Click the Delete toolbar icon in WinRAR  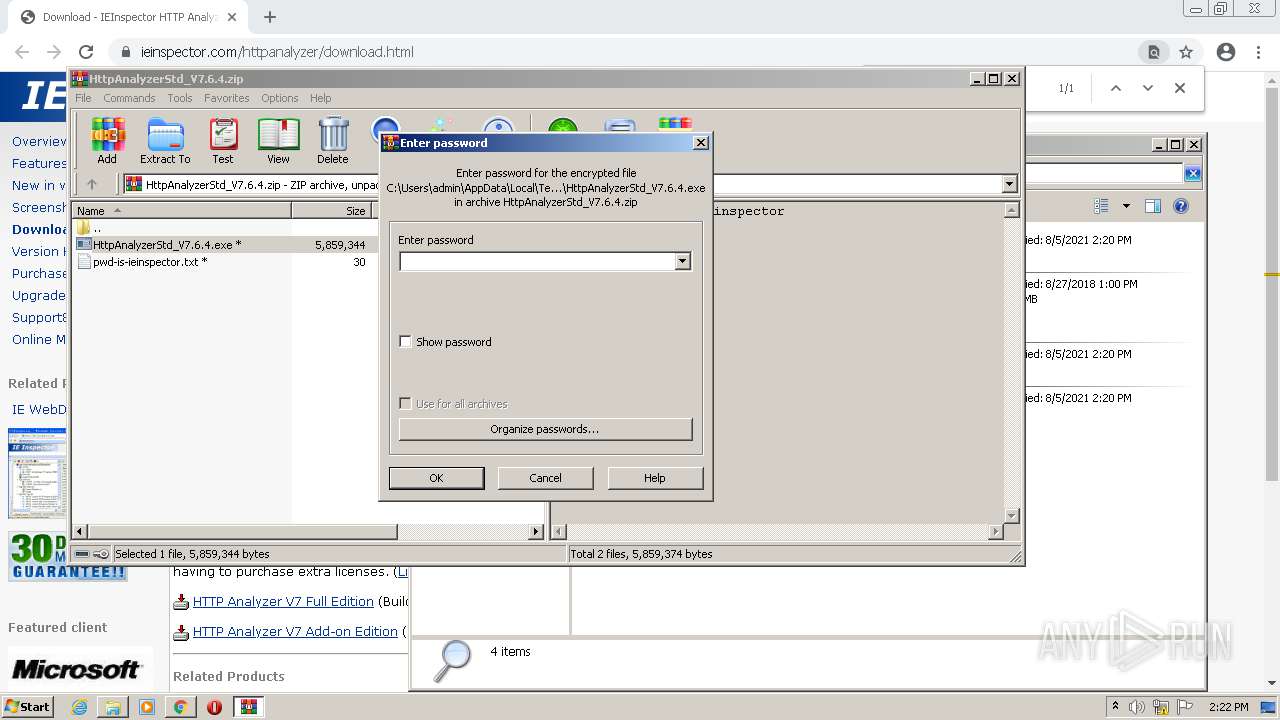tap(333, 141)
